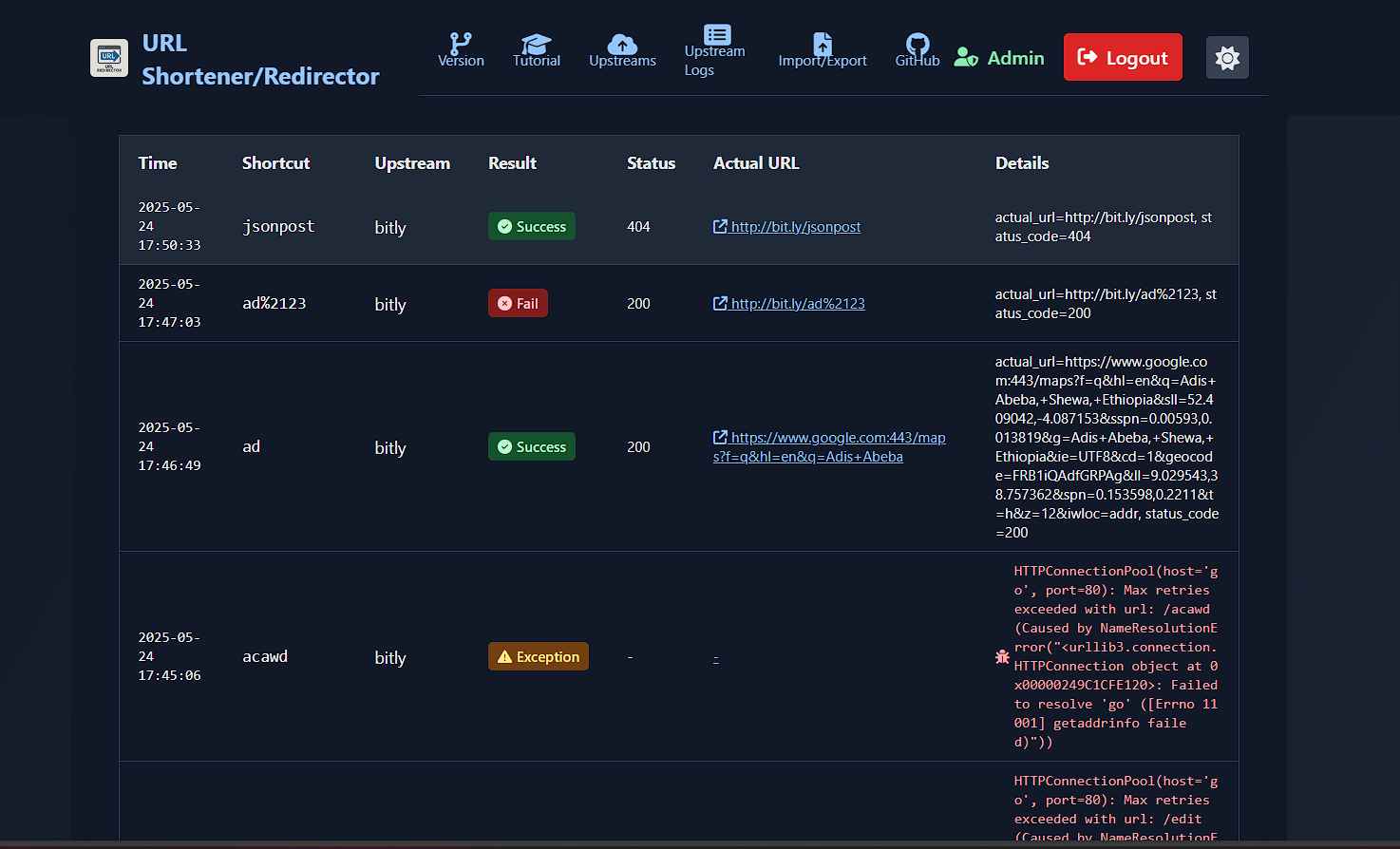1400x849 pixels.
Task: Open Tutorial via graduation cap icon
Action: point(536,44)
